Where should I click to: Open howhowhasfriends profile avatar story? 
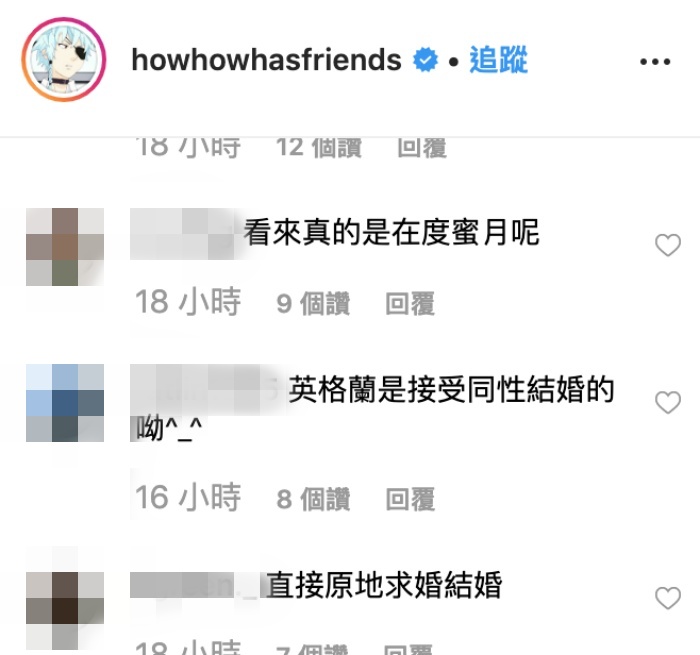(x=64, y=59)
